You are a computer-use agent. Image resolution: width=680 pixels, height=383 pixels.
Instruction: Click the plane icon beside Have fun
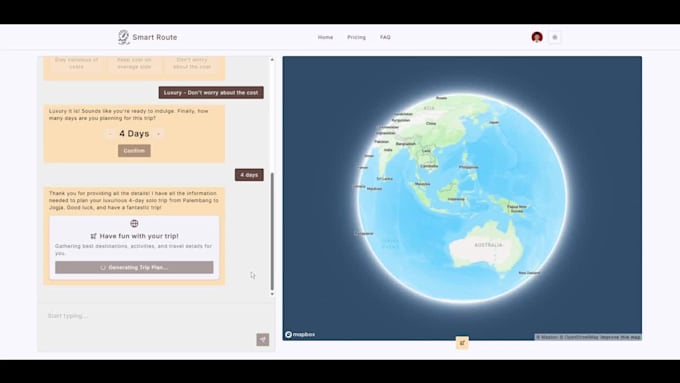(x=93, y=236)
